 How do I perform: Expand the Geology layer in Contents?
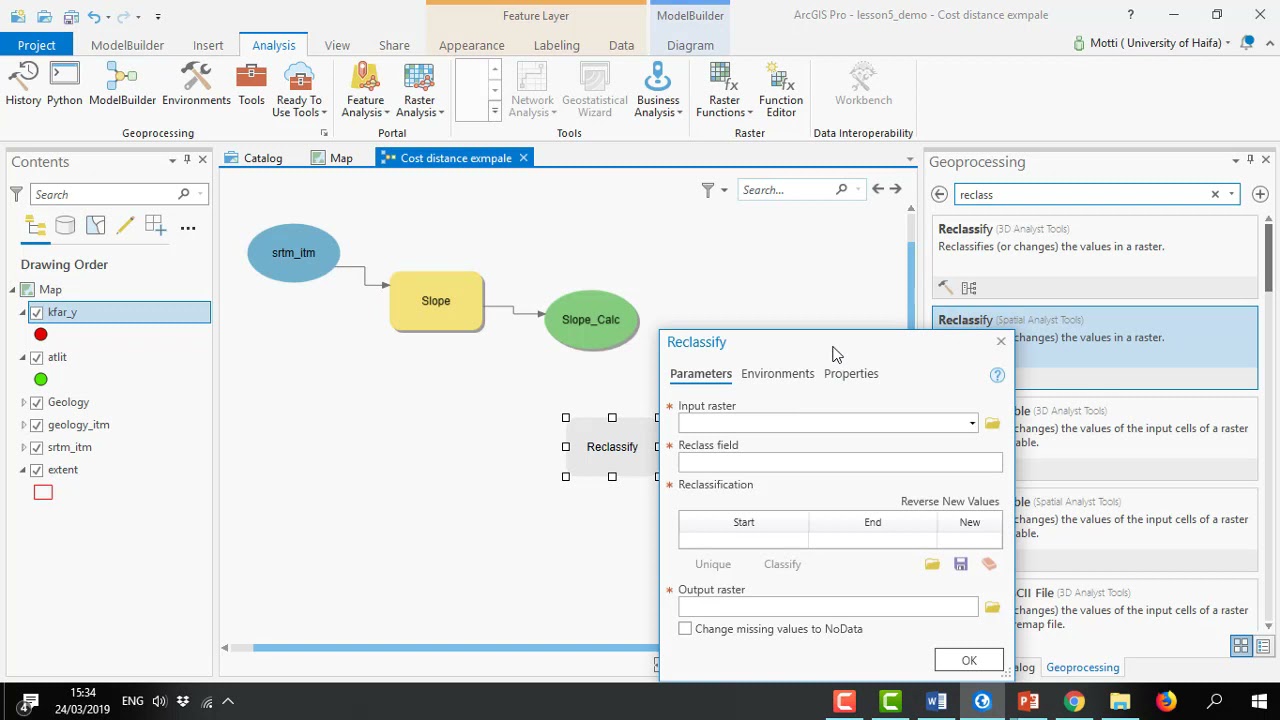point(23,403)
